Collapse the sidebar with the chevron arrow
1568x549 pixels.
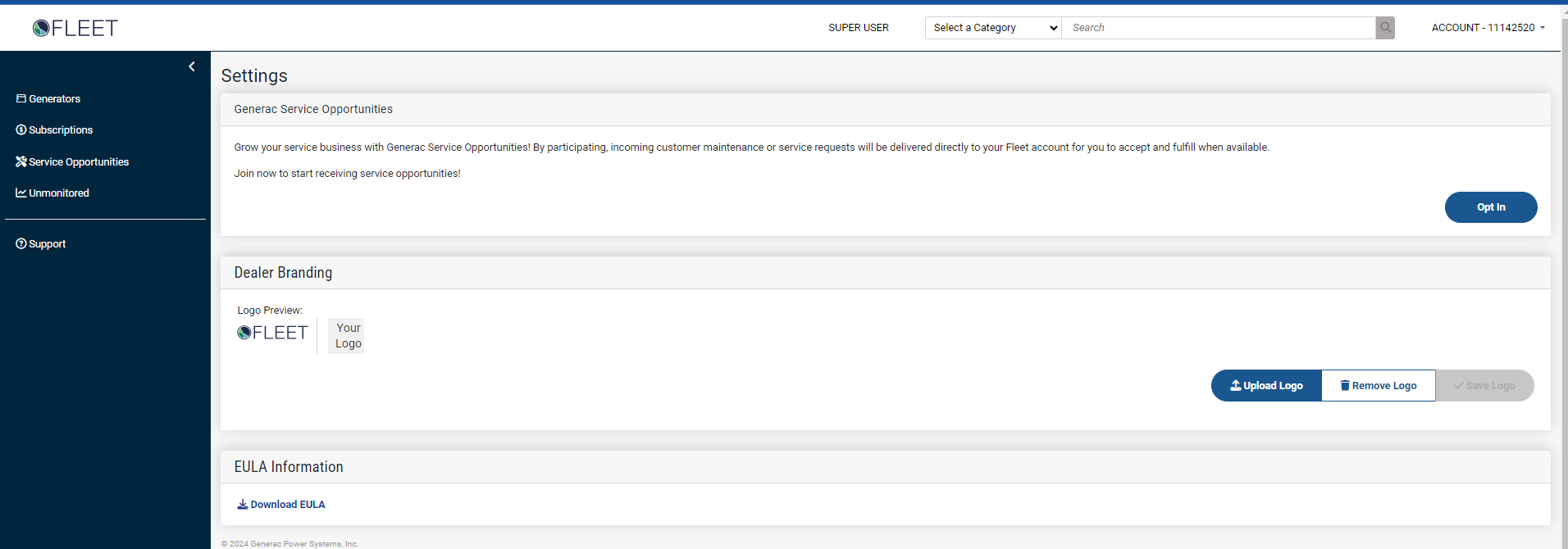point(192,66)
